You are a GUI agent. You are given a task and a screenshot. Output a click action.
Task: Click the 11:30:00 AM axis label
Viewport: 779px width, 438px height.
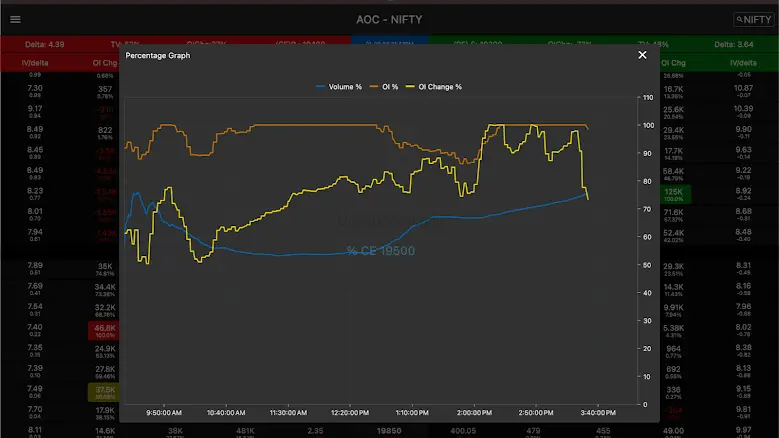288,413
